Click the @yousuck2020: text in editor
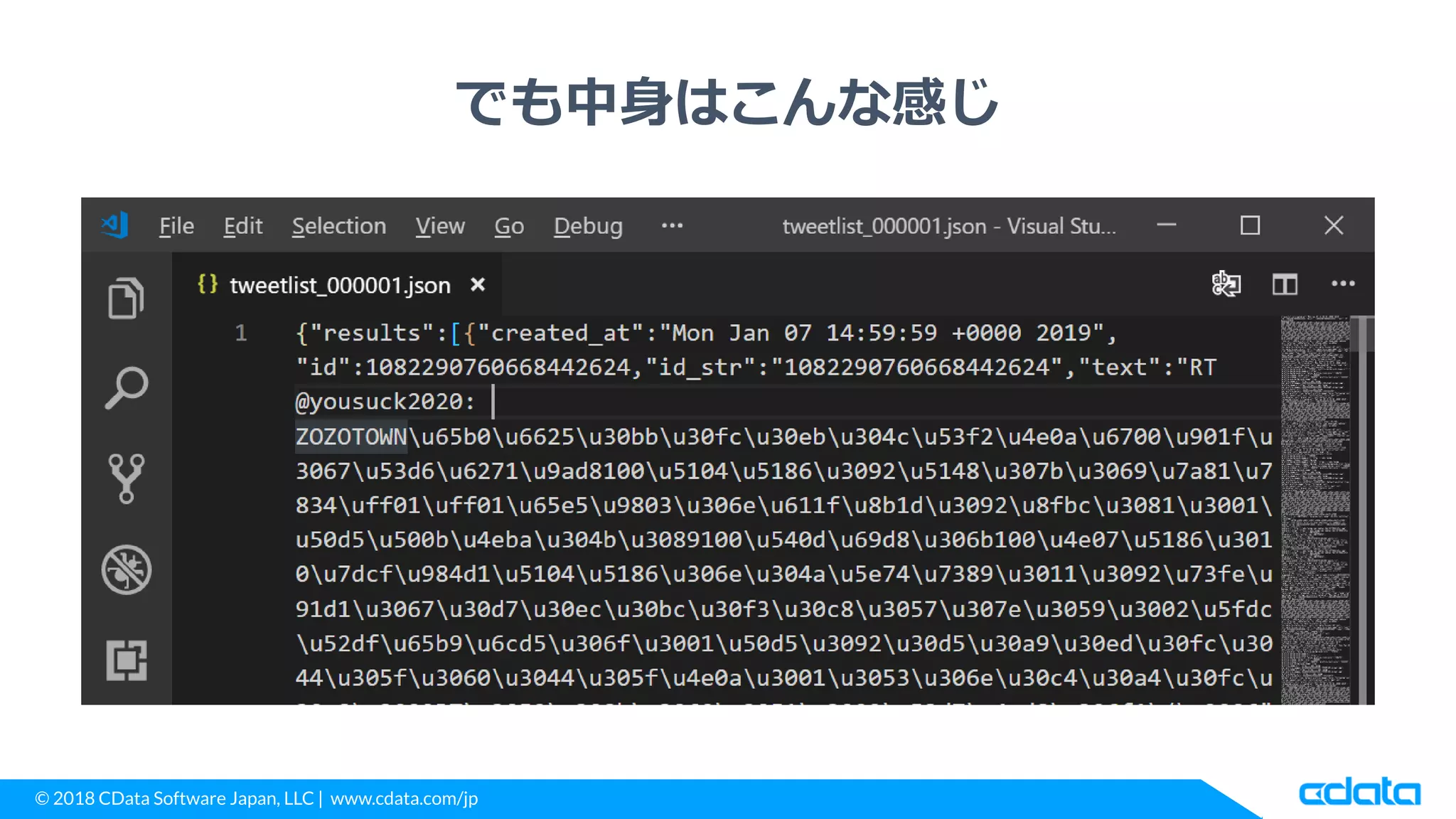Screen dimensions: 1456x819 385,402
